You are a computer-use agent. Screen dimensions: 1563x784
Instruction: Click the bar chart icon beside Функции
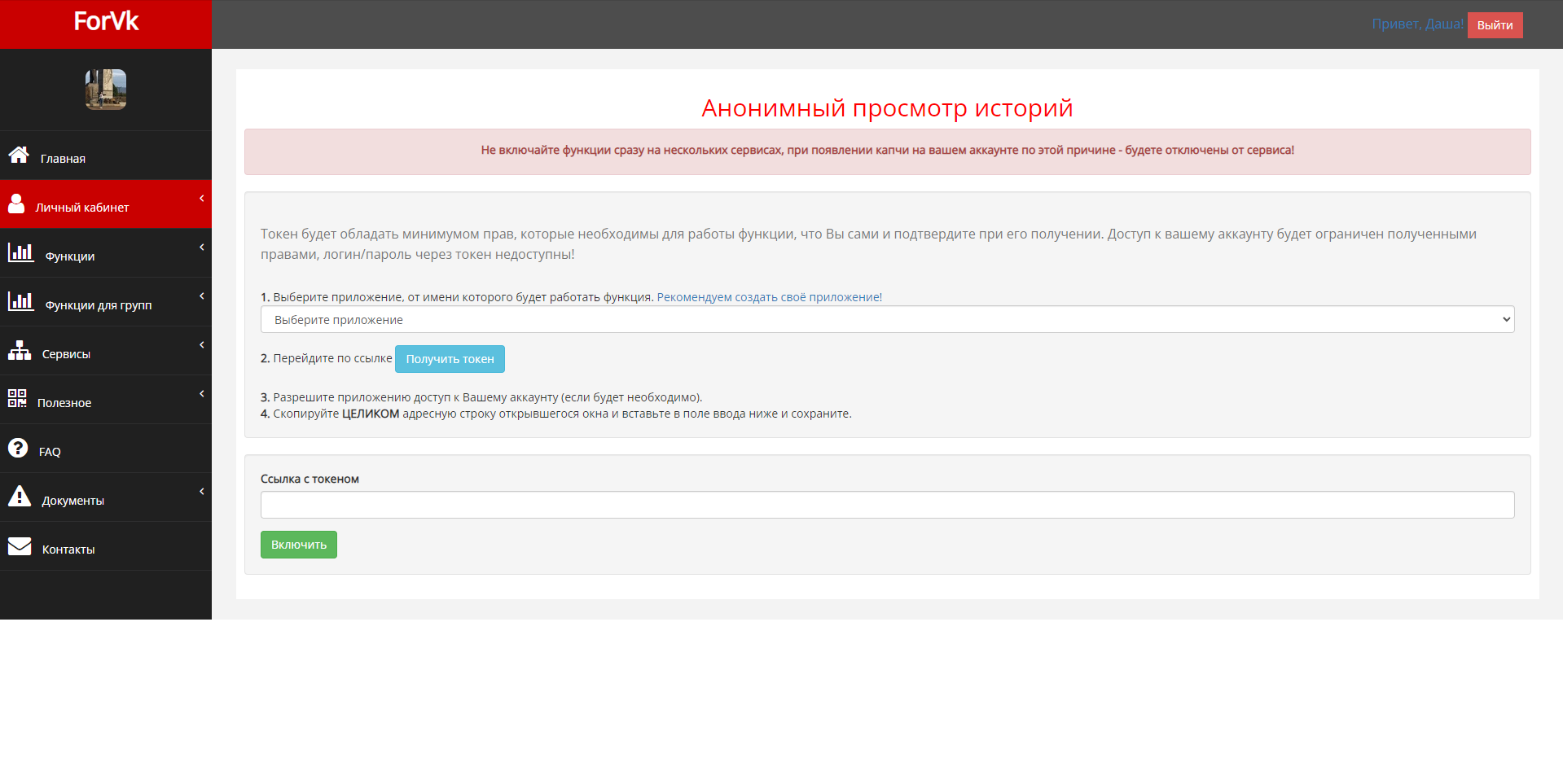click(21, 252)
